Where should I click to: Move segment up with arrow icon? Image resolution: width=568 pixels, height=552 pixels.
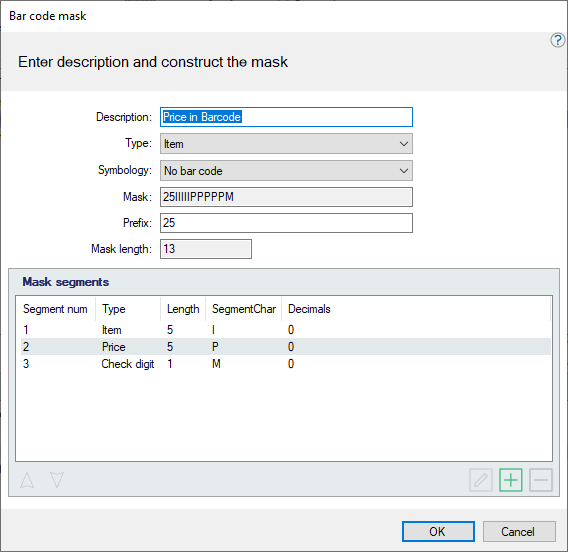tap(27, 480)
